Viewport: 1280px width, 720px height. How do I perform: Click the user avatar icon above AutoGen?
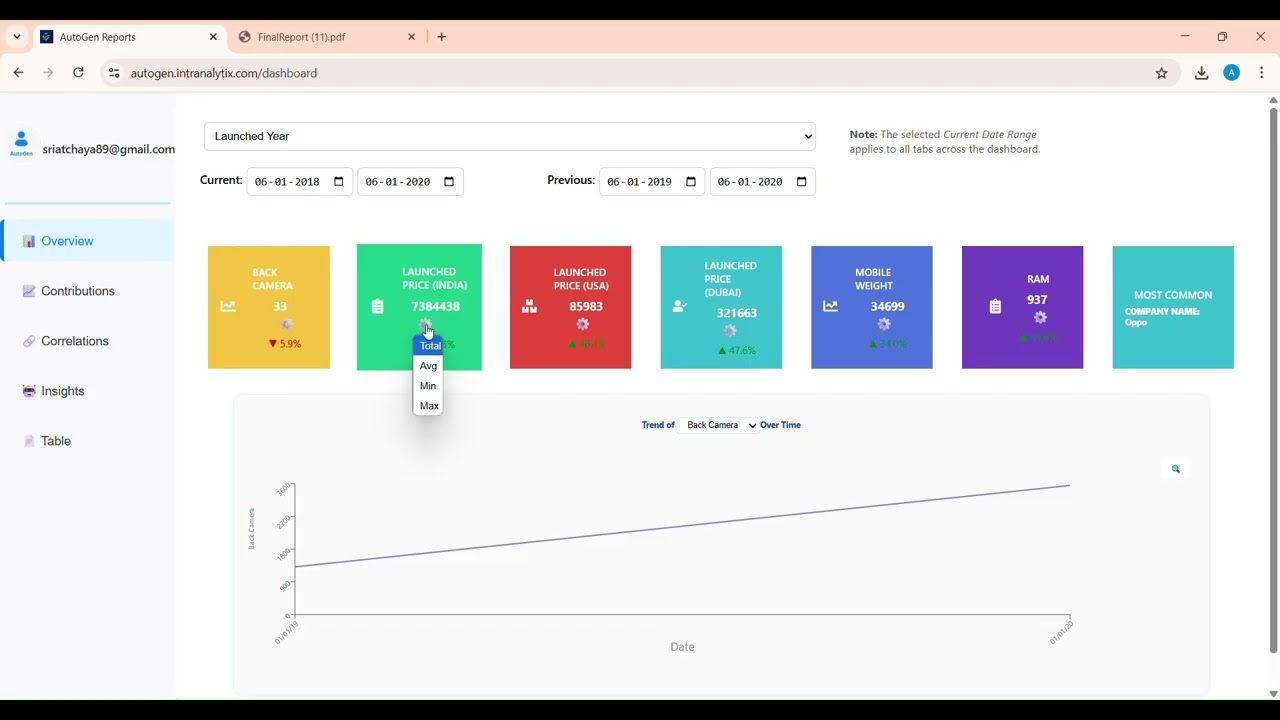pos(21,141)
